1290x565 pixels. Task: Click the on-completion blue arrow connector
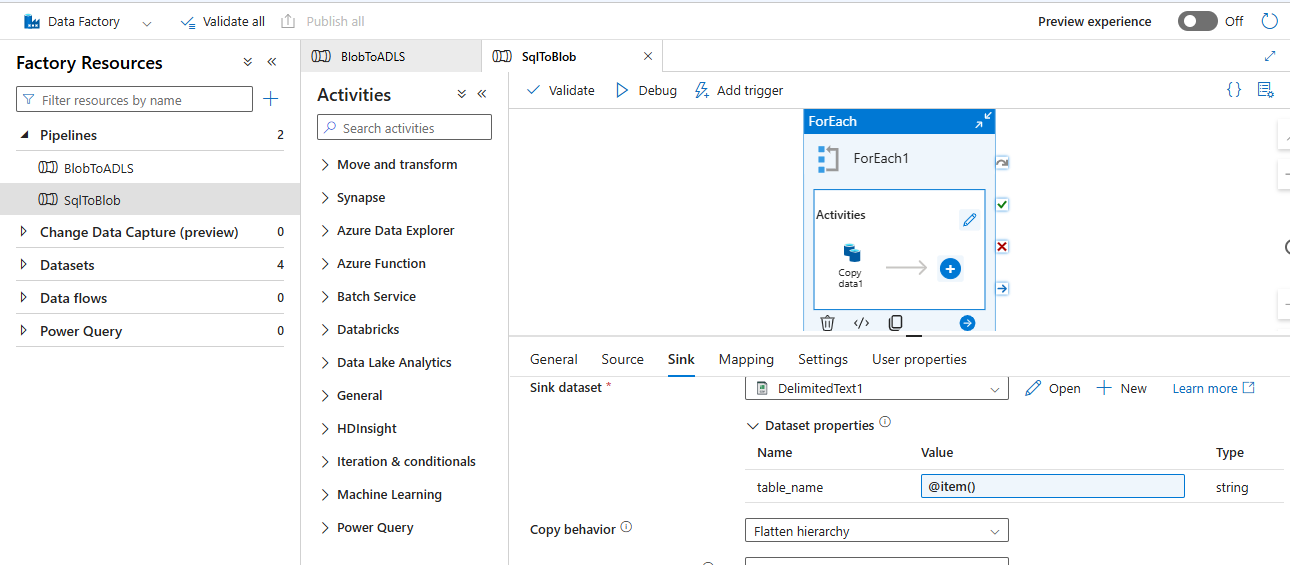(1002, 288)
